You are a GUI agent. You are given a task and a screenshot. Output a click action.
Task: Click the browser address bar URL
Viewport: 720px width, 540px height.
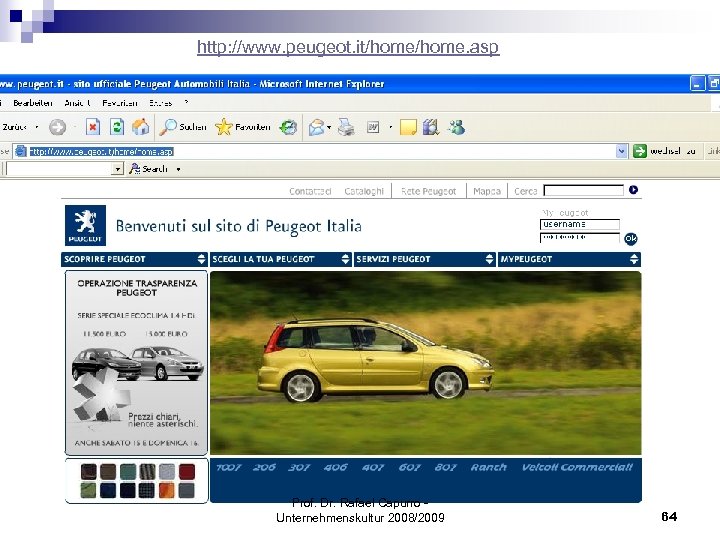tap(101, 152)
